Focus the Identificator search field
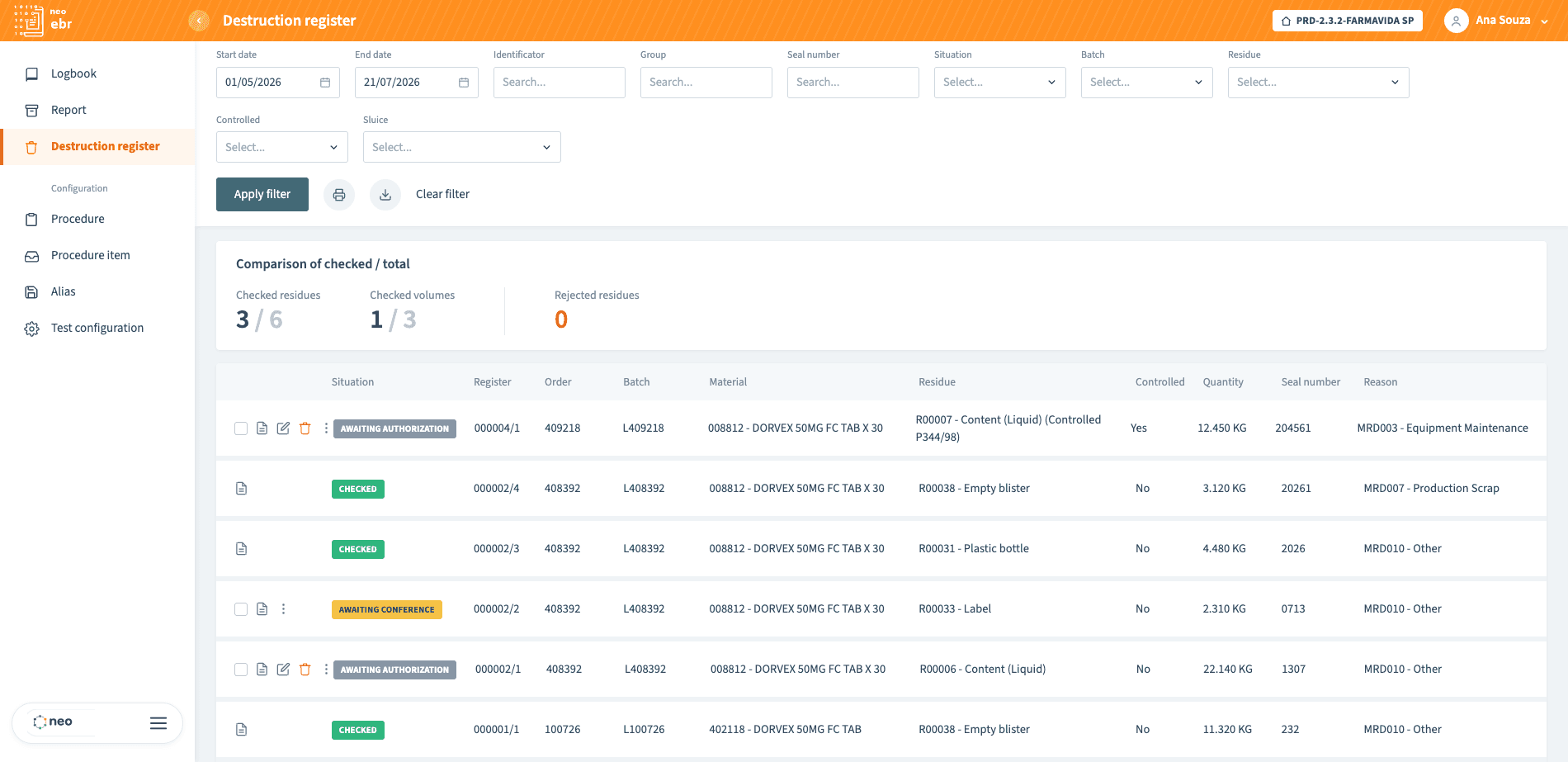The width and height of the screenshot is (1568, 762). pos(560,83)
